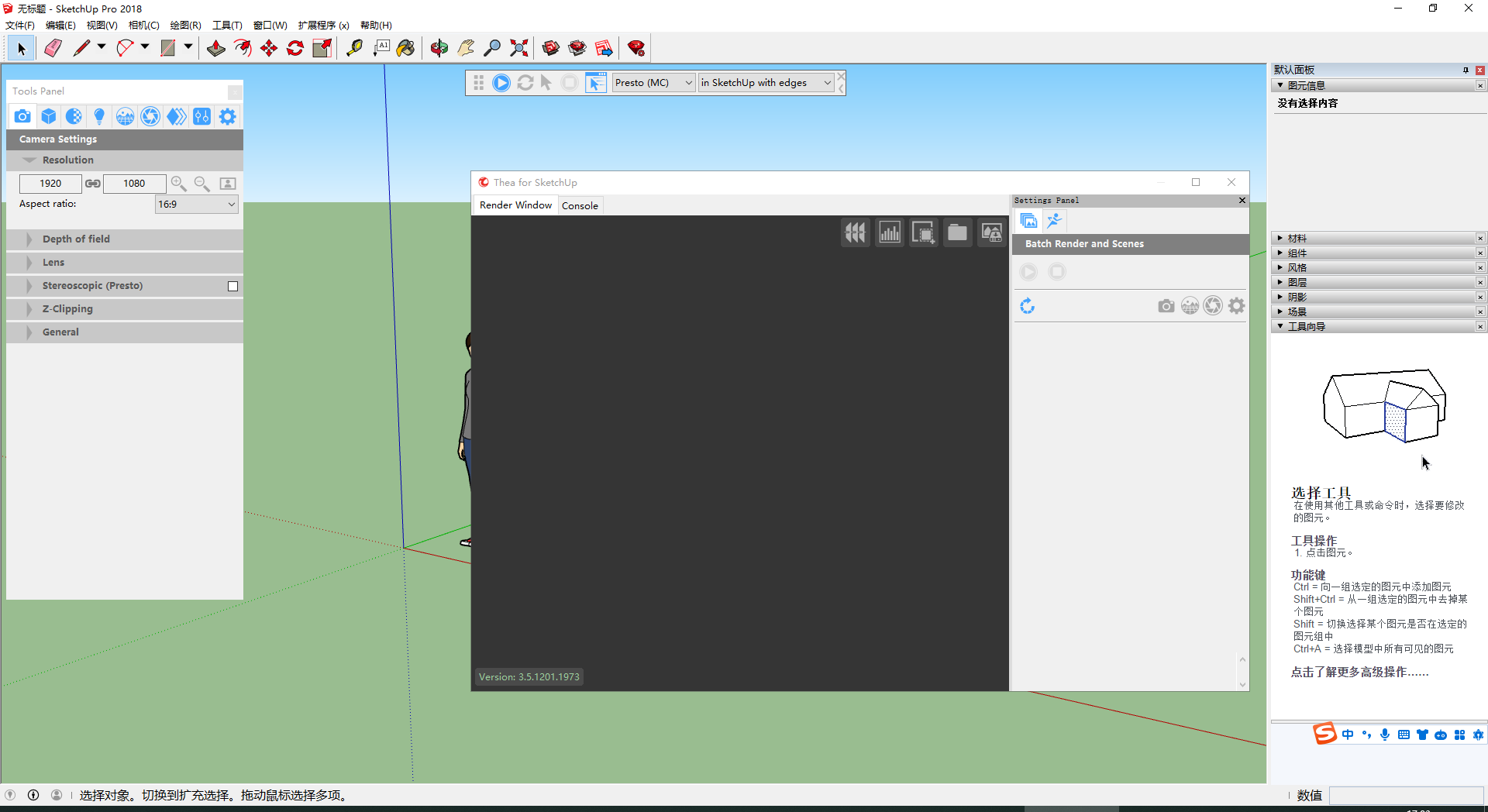The width and height of the screenshot is (1488, 812).
Task: Open the 相机(C) menu
Action: point(144,26)
